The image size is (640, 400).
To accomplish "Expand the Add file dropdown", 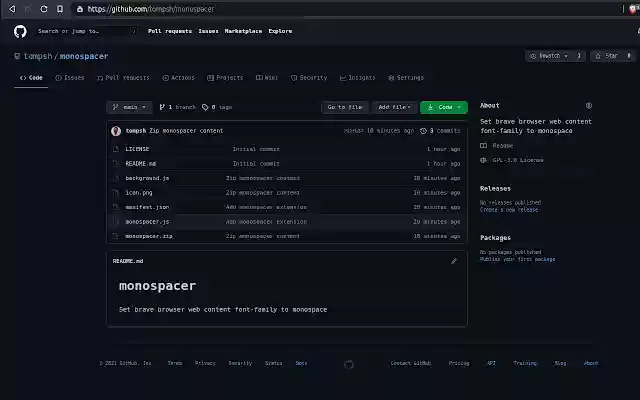I will (394, 107).
